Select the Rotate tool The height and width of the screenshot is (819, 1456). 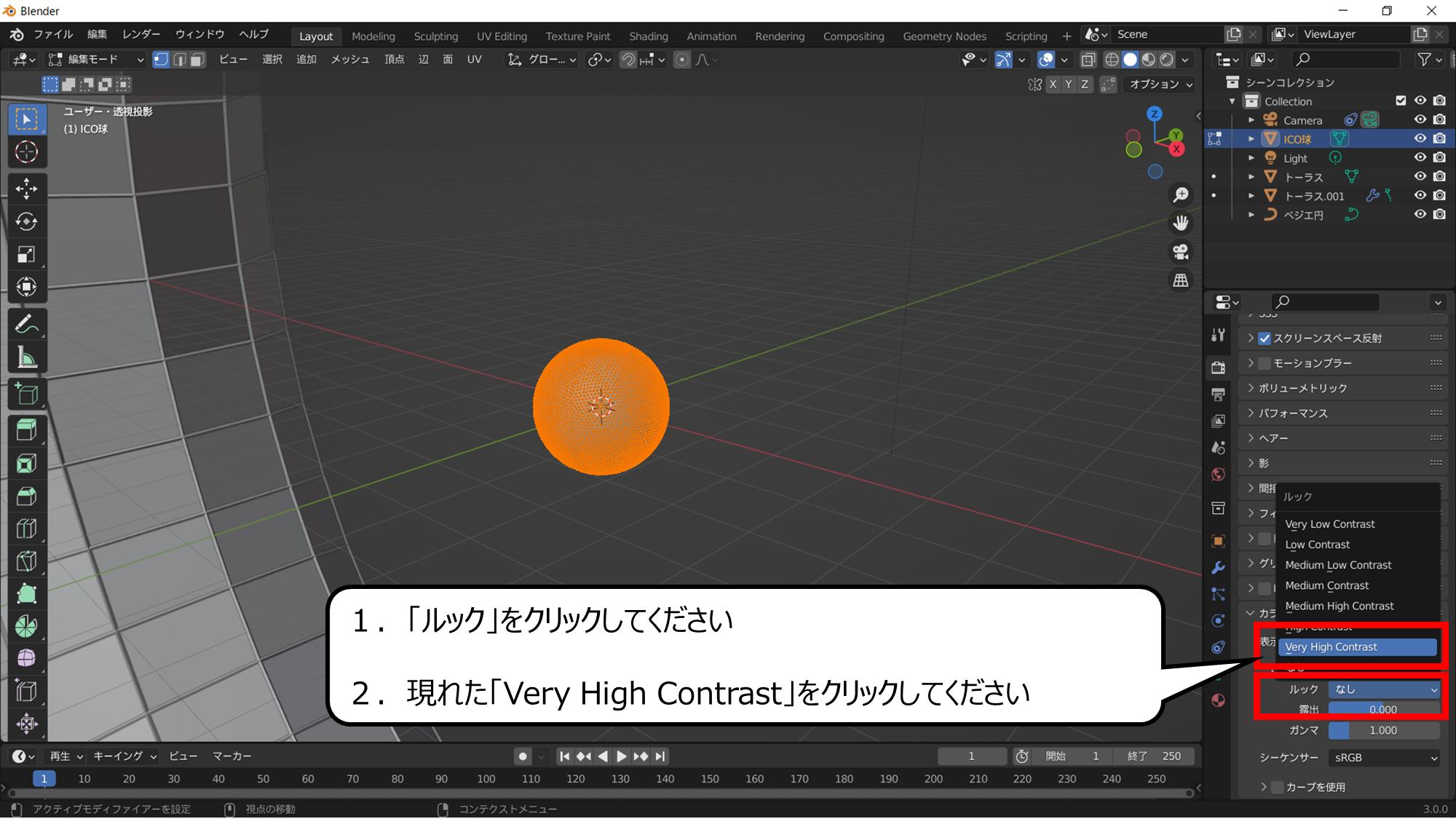point(27,221)
